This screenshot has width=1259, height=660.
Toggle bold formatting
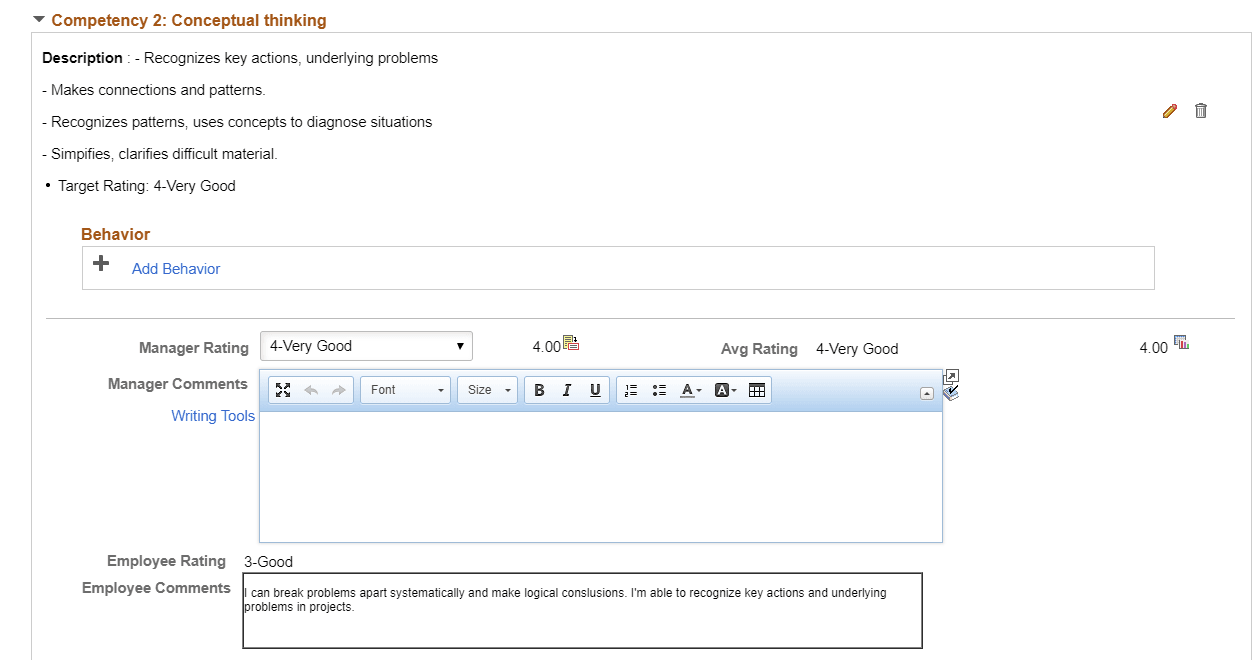[539, 390]
